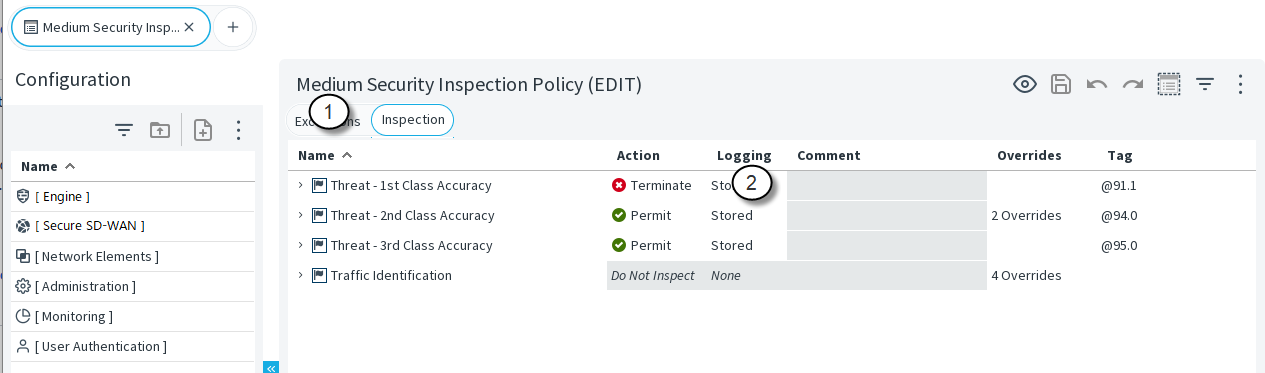Screen dimensions: 1265x373
Task: Click the dashed selection list icon
Action: (1168, 84)
